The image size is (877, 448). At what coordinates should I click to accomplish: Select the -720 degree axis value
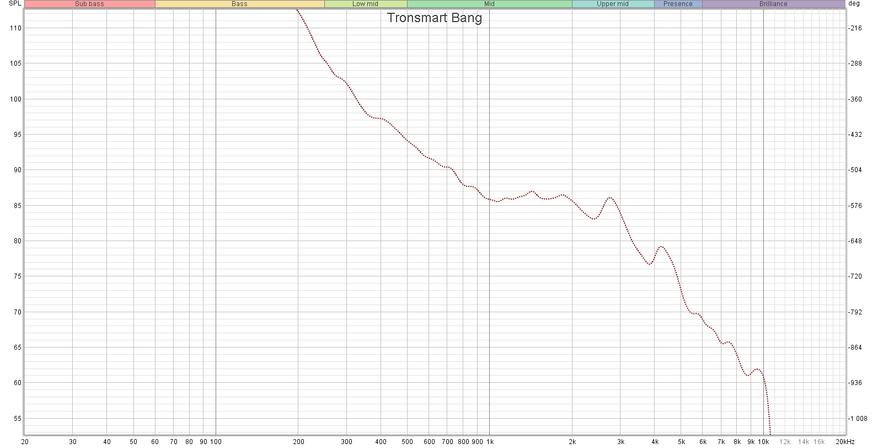pyautogui.click(x=855, y=276)
